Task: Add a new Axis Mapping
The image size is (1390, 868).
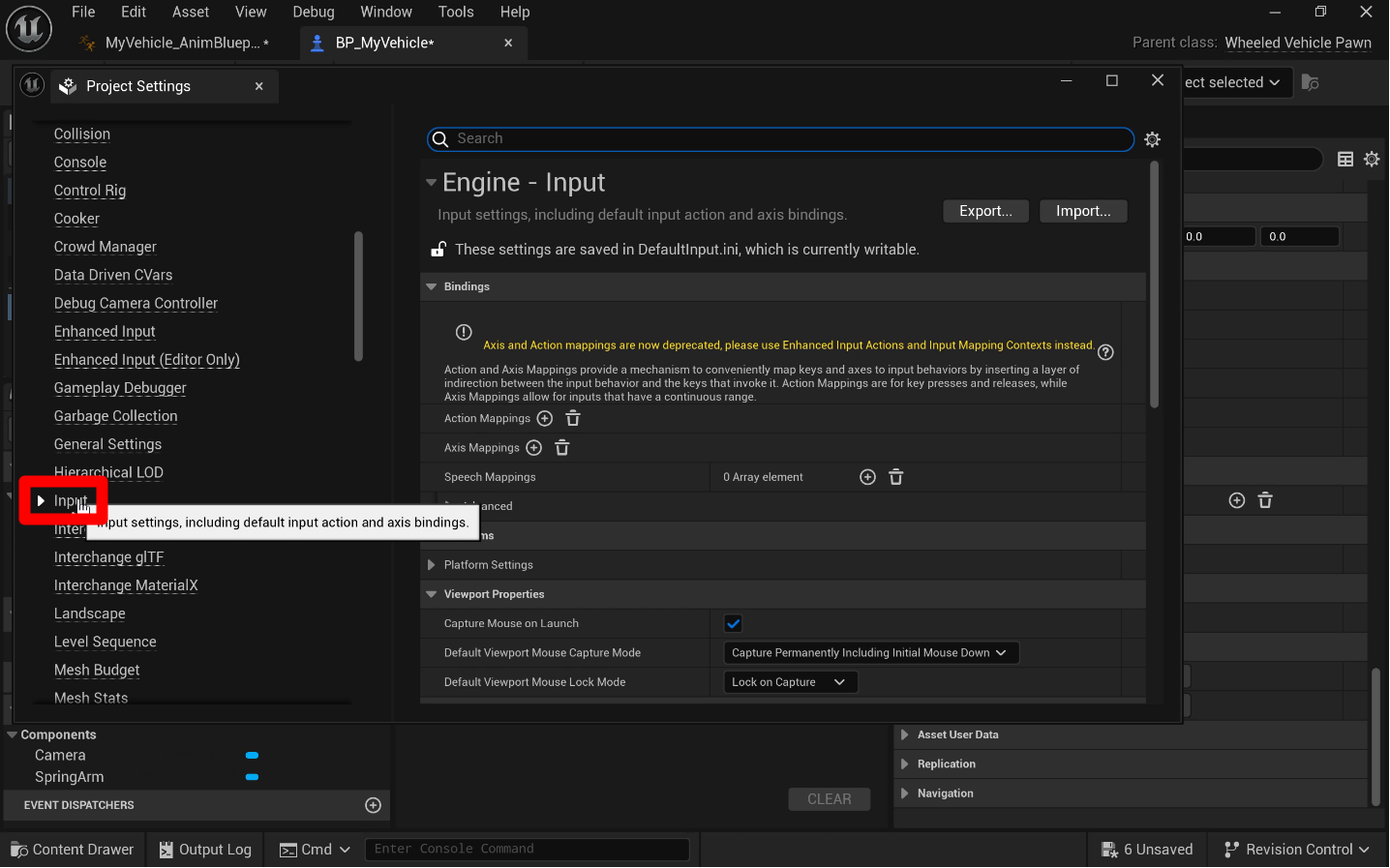Action: pos(533,448)
